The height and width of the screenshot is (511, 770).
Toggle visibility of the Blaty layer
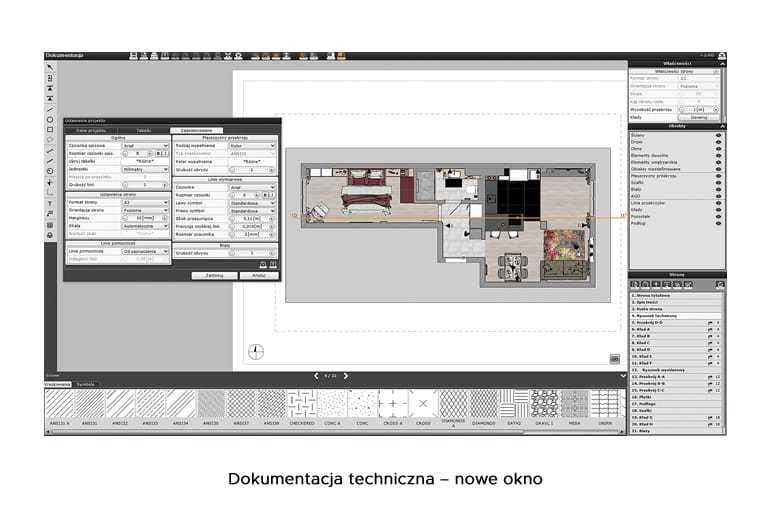click(x=718, y=189)
